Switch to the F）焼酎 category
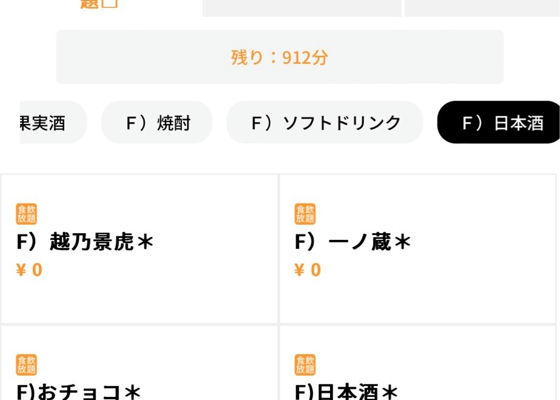Image resolution: width=560 pixels, height=400 pixels. [157, 122]
